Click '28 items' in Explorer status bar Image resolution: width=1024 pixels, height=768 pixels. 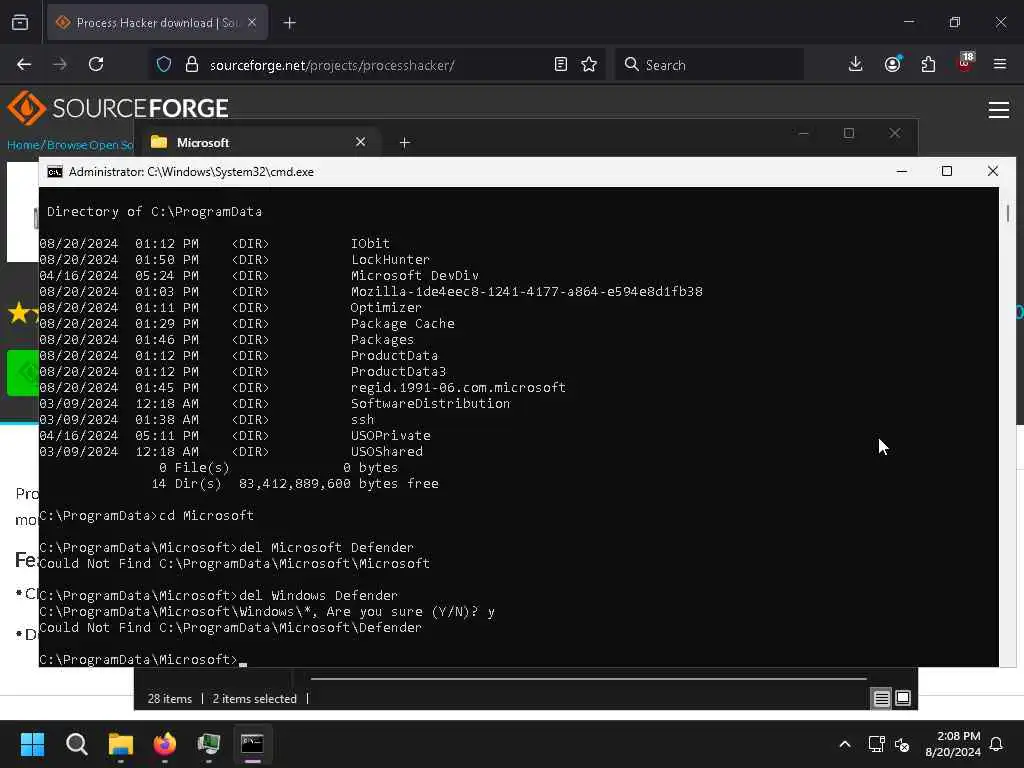click(x=170, y=699)
